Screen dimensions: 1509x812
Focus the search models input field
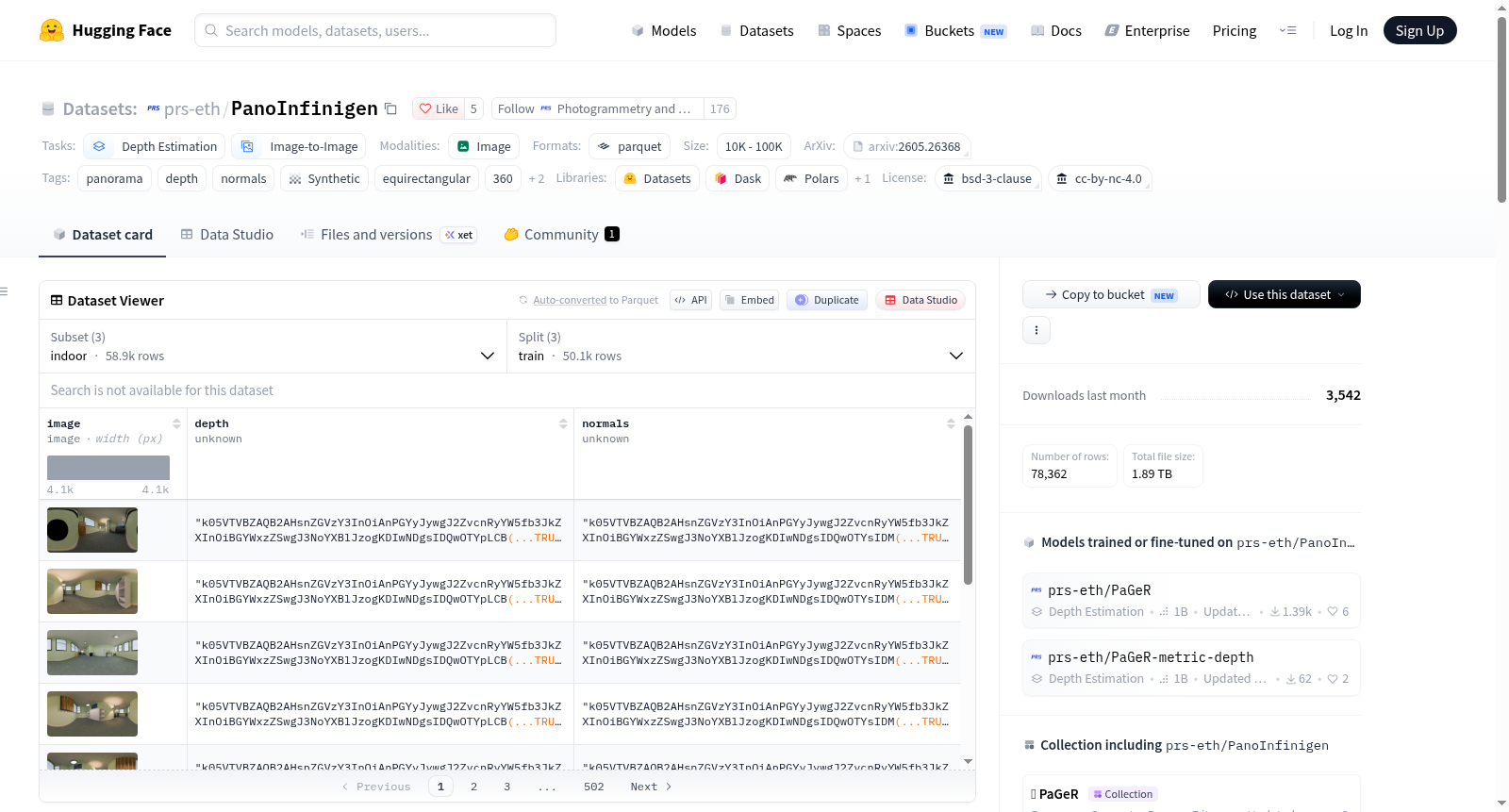click(375, 30)
